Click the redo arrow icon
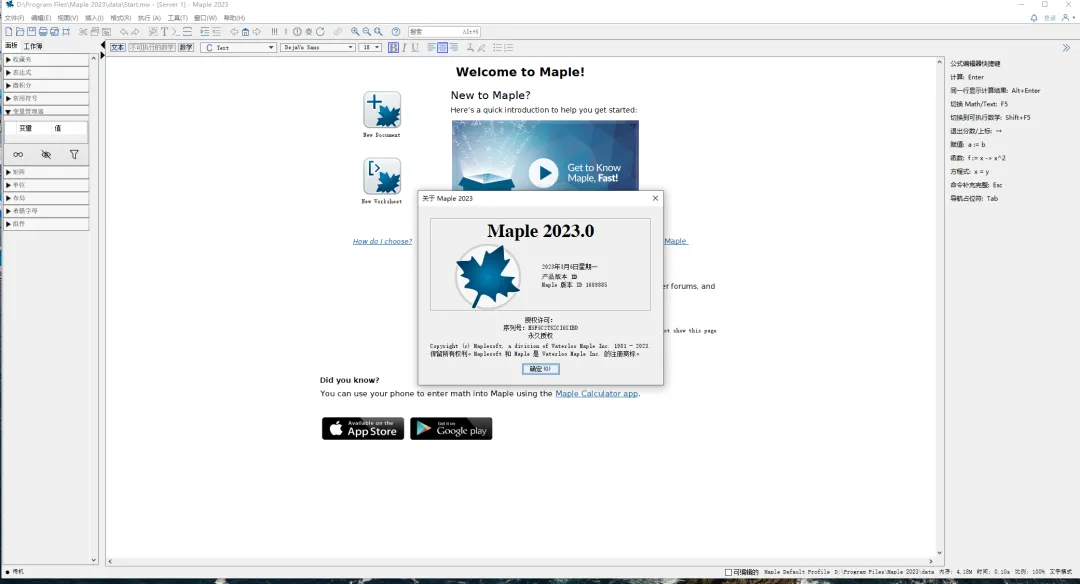Viewport: 1080px width, 584px height. pyautogui.click(x=135, y=32)
